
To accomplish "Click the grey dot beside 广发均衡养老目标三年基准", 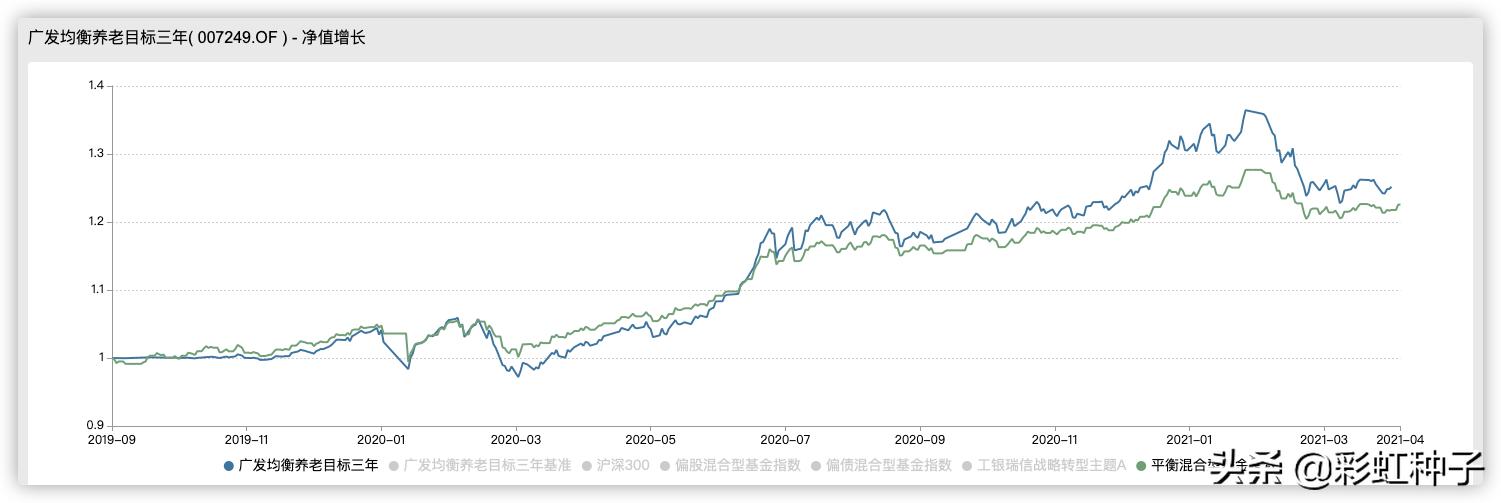I will coord(394,465).
